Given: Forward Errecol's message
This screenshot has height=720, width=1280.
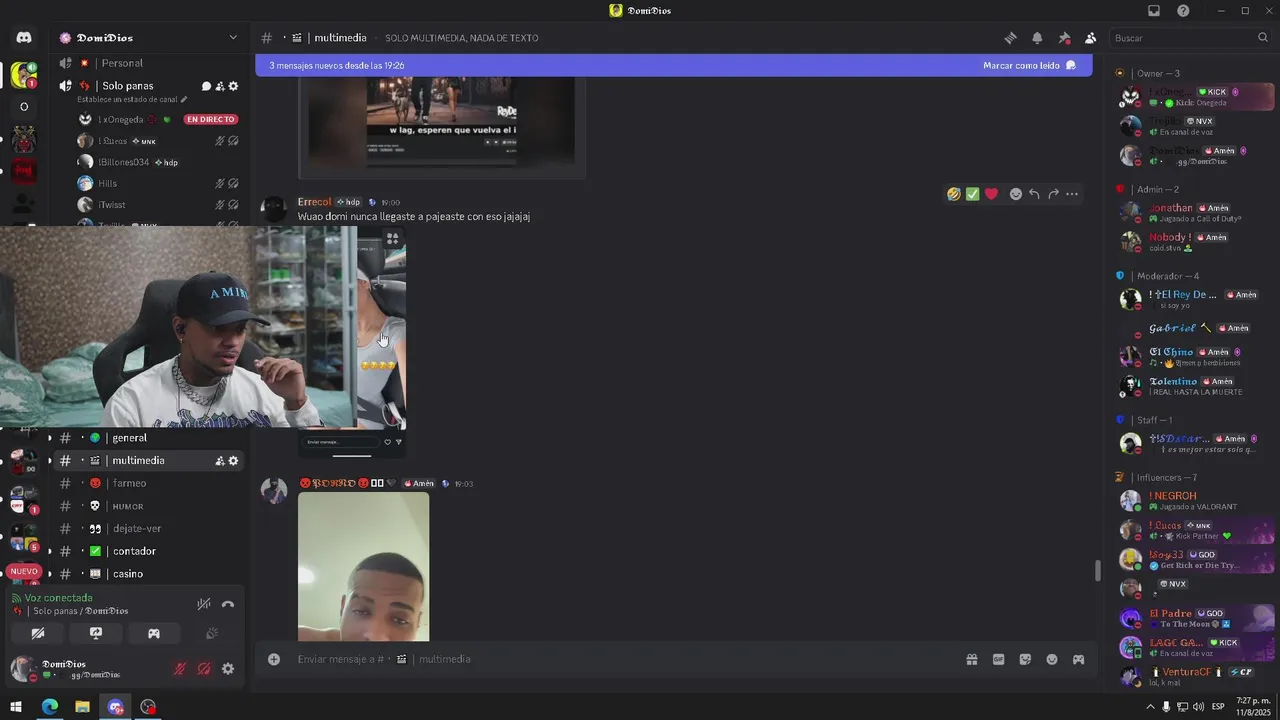Looking at the screenshot, I should pyautogui.click(x=1053, y=194).
